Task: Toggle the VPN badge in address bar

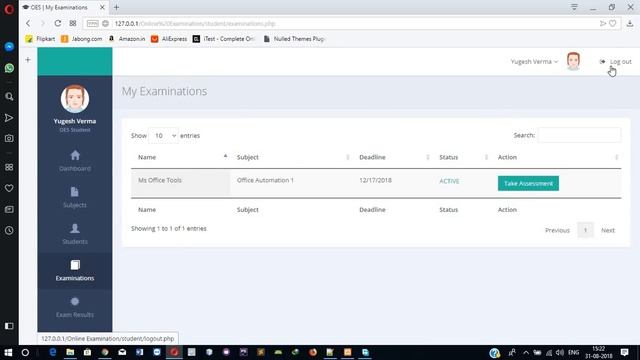Action: point(93,24)
